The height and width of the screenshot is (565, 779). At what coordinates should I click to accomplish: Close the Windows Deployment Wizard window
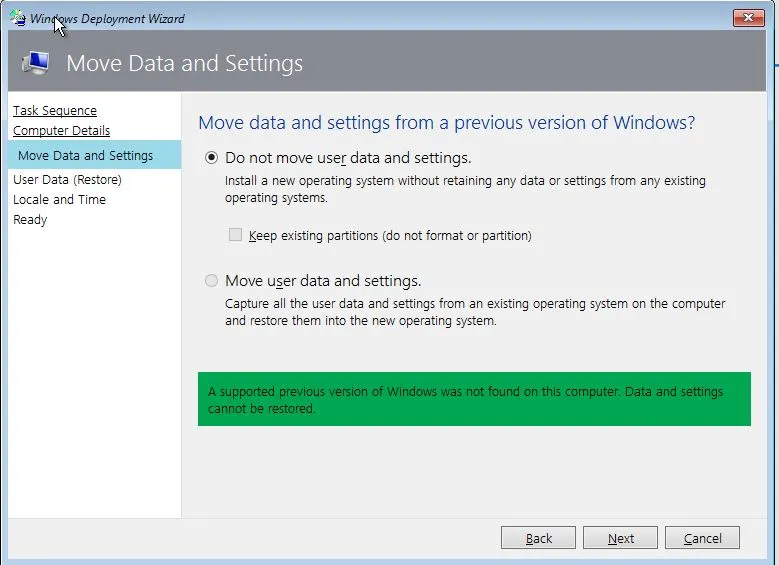tap(748, 18)
